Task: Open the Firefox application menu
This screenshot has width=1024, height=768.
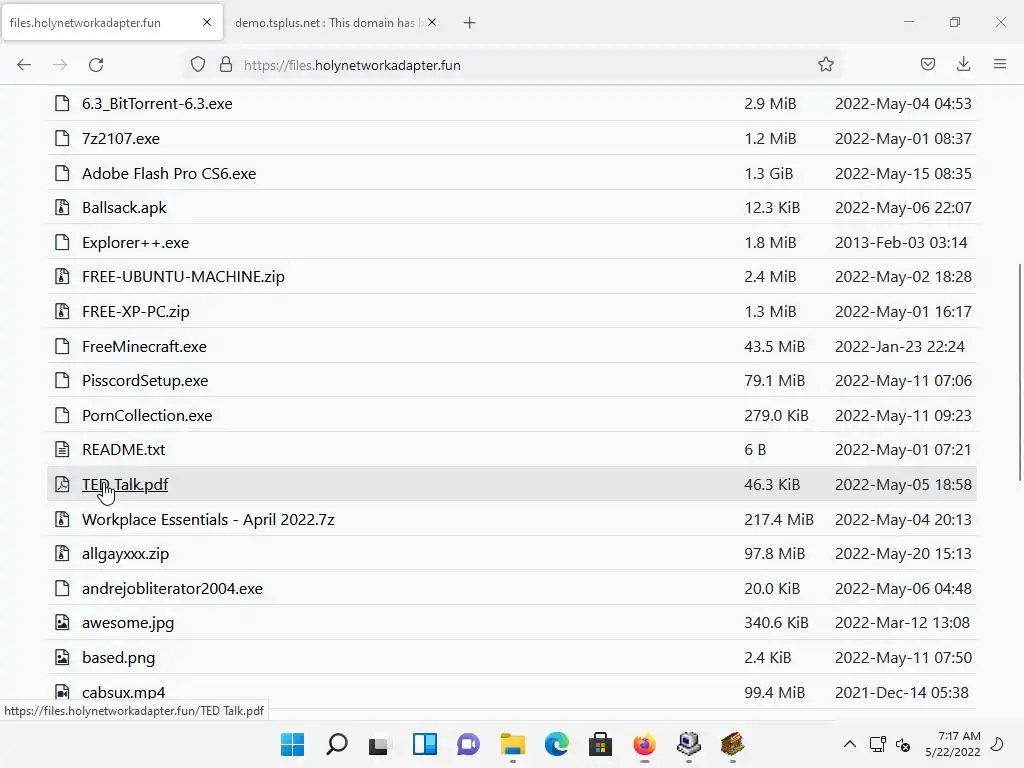Action: coord(1000,65)
